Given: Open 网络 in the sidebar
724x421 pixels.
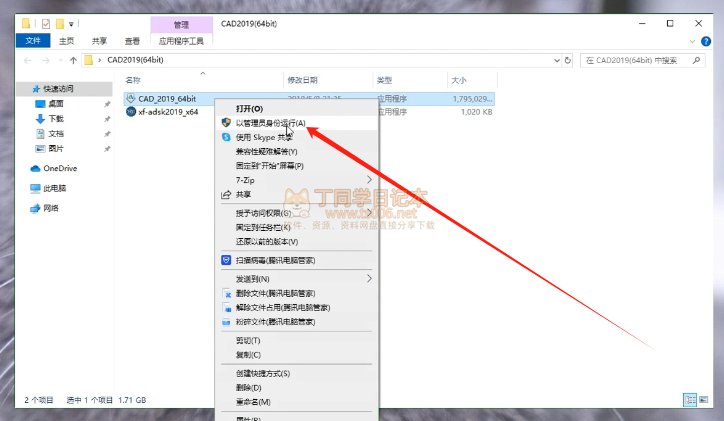Looking at the screenshot, I should [x=51, y=208].
